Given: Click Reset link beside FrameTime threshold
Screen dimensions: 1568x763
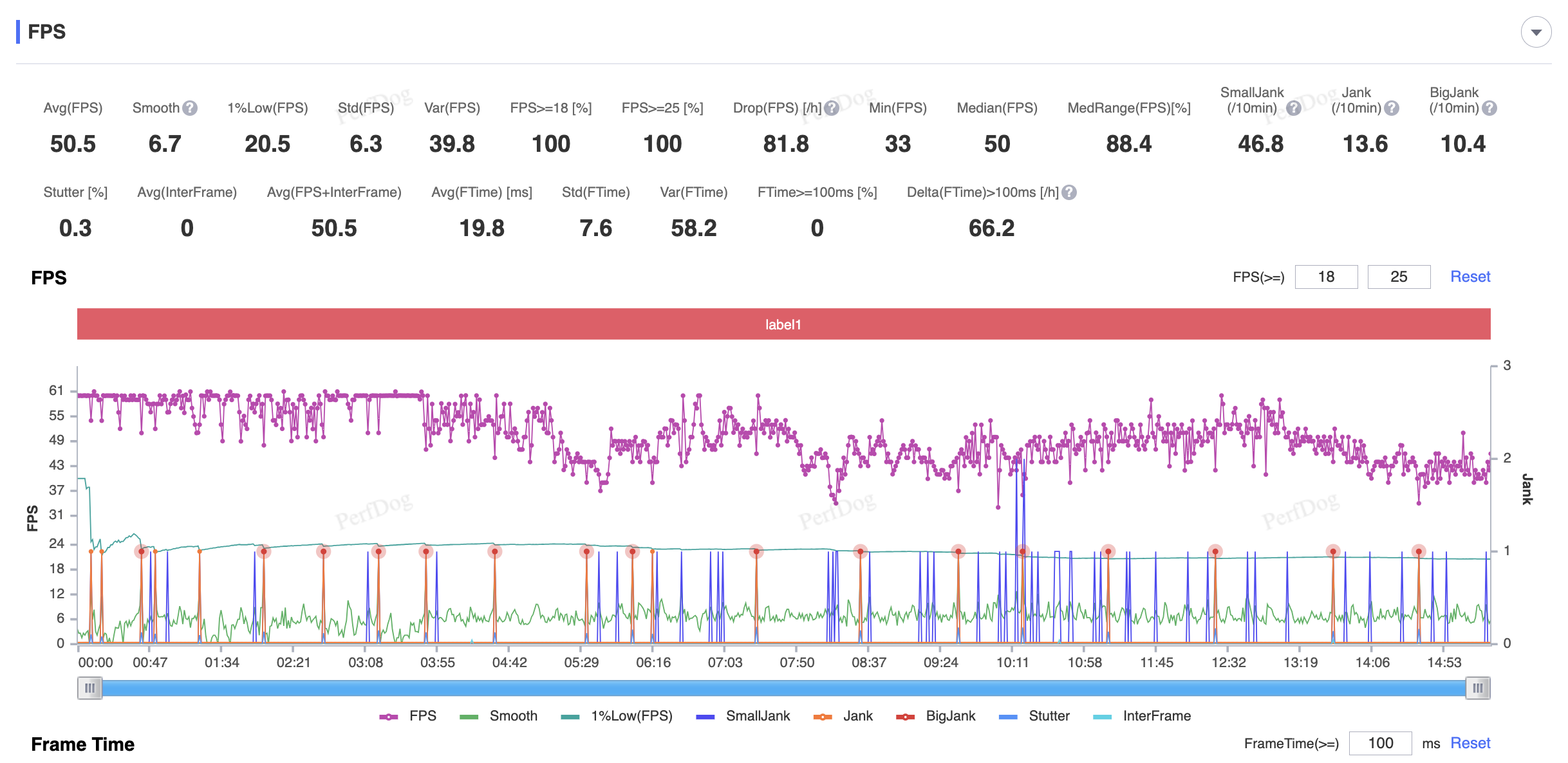Looking at the screenshot, I should (1470, 744).
